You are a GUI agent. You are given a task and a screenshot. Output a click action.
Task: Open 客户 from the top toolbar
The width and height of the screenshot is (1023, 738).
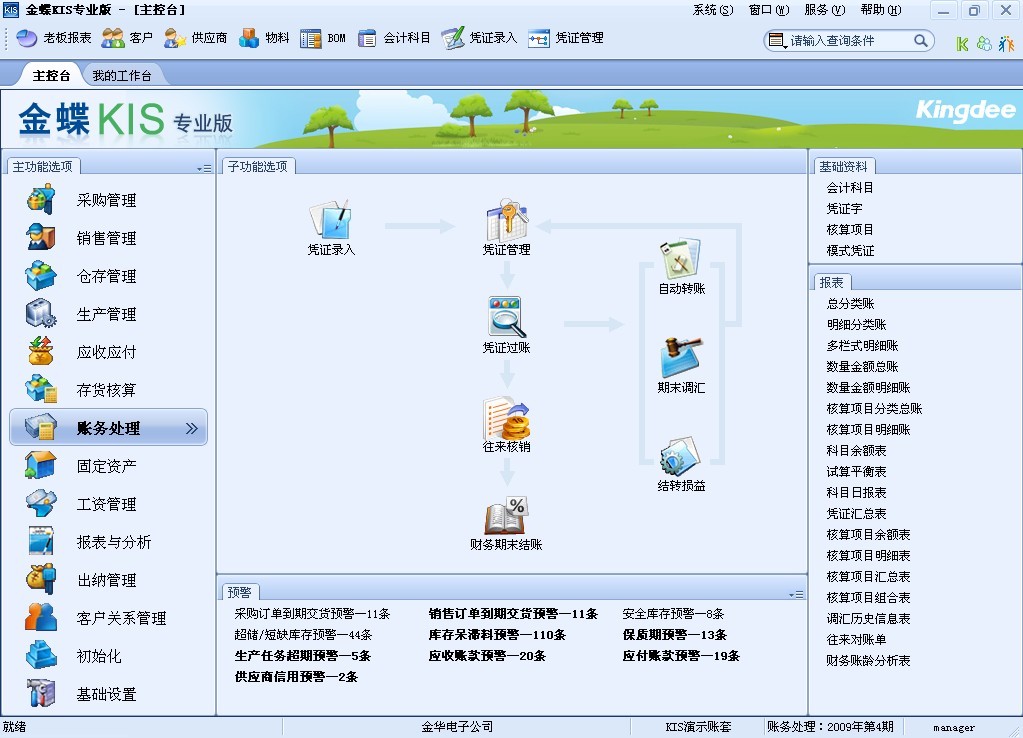[127, 38]
